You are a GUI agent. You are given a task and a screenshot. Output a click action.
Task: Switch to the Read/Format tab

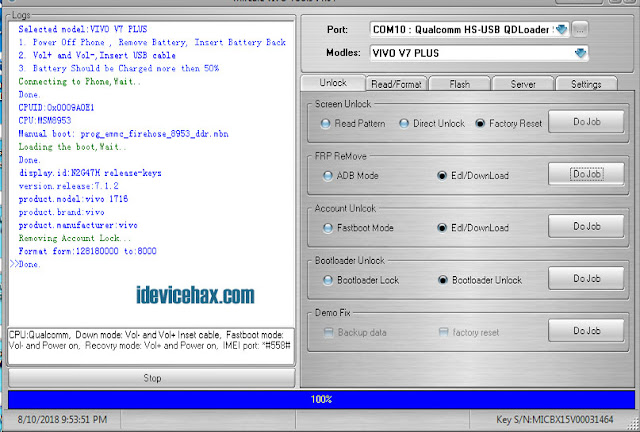(396, 84)
